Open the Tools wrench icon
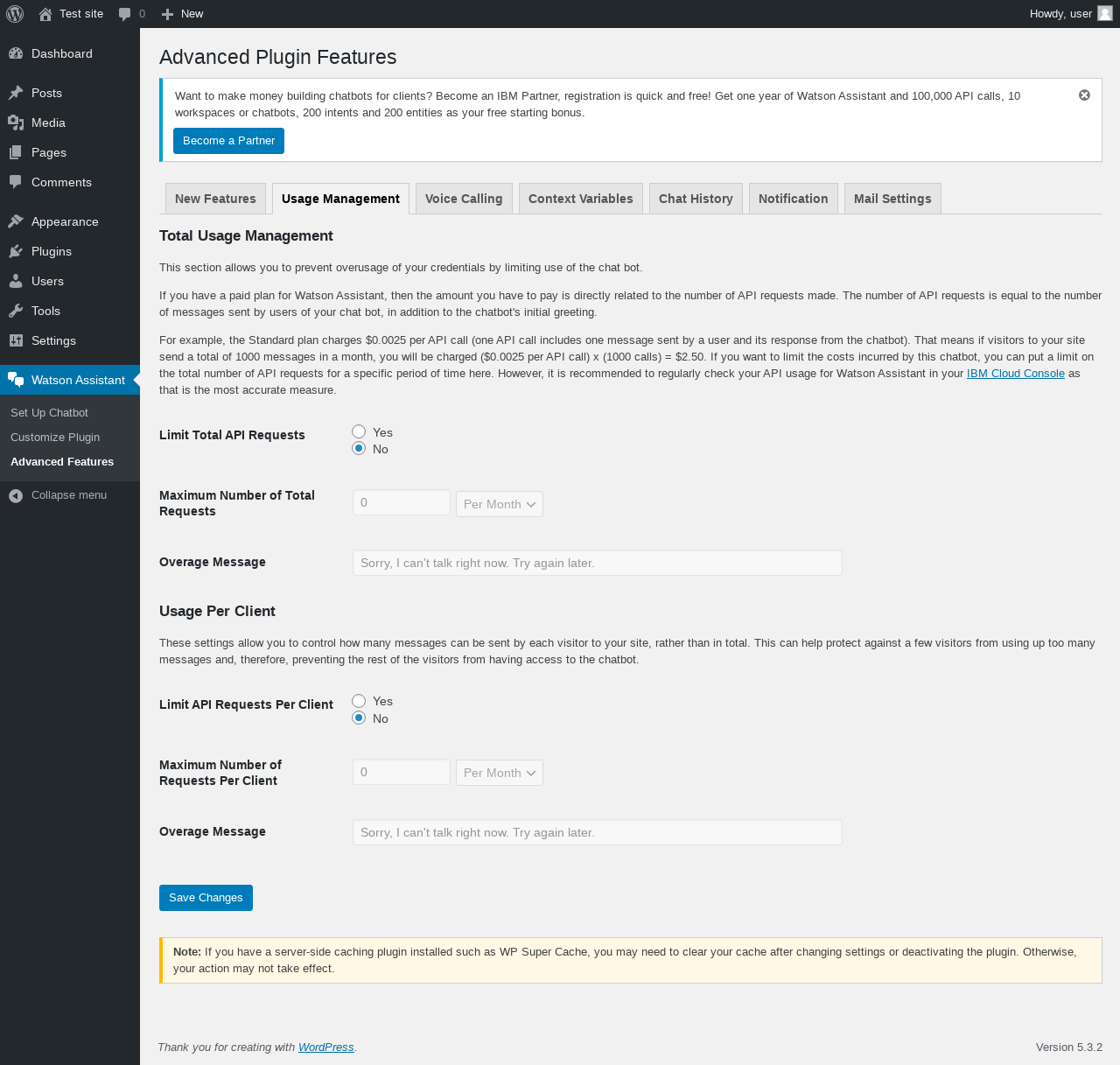Viewport: 1120px width, 1065px height. tap(16, 311)
